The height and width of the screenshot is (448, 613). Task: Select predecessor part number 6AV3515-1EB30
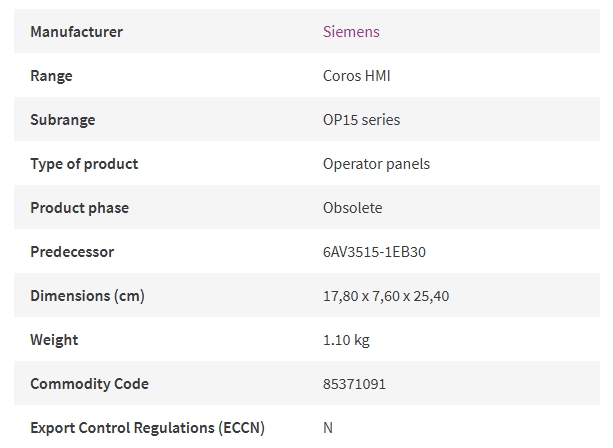(x=374, y=252)
